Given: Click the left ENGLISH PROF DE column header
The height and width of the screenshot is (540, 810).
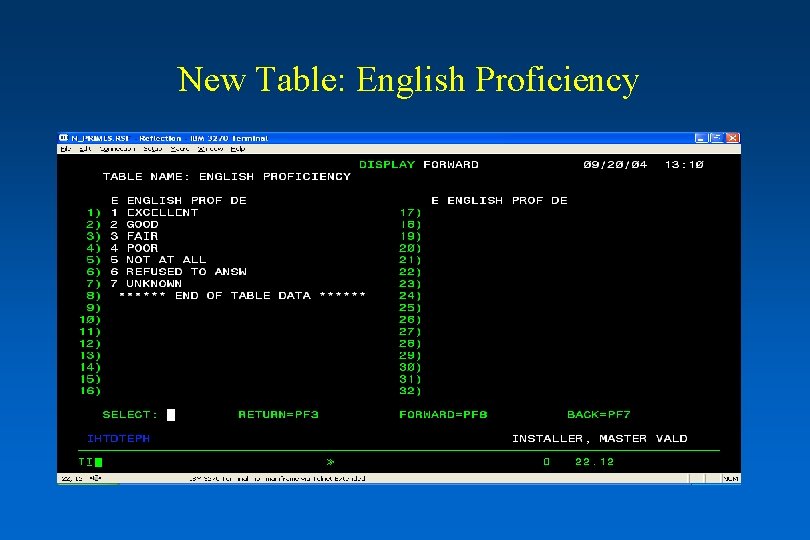Looking at the screenshot, I should point(187,200).
